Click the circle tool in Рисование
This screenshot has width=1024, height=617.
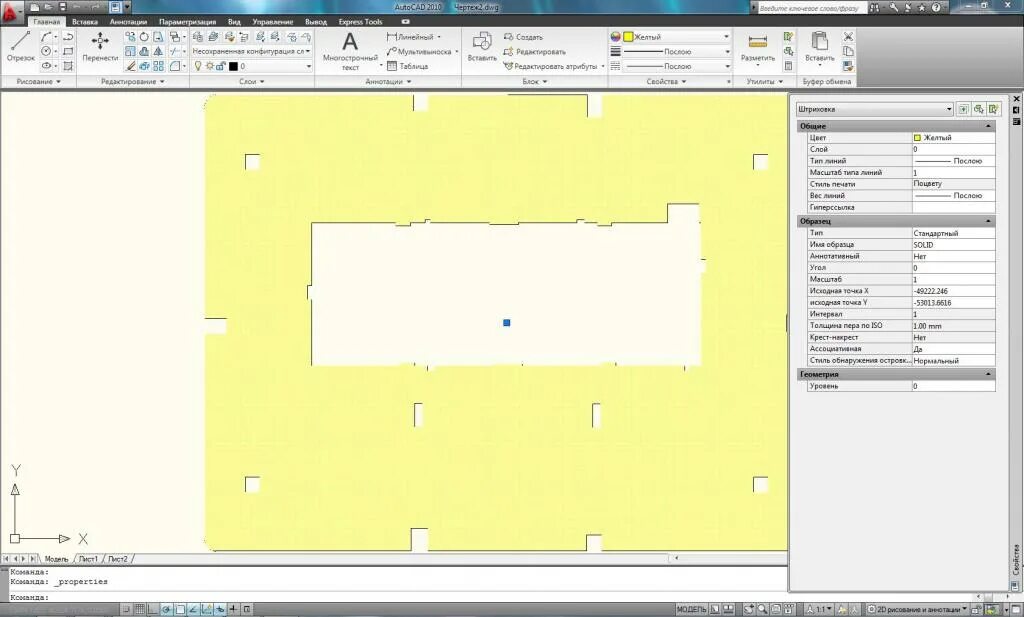(x=46, y=52)
